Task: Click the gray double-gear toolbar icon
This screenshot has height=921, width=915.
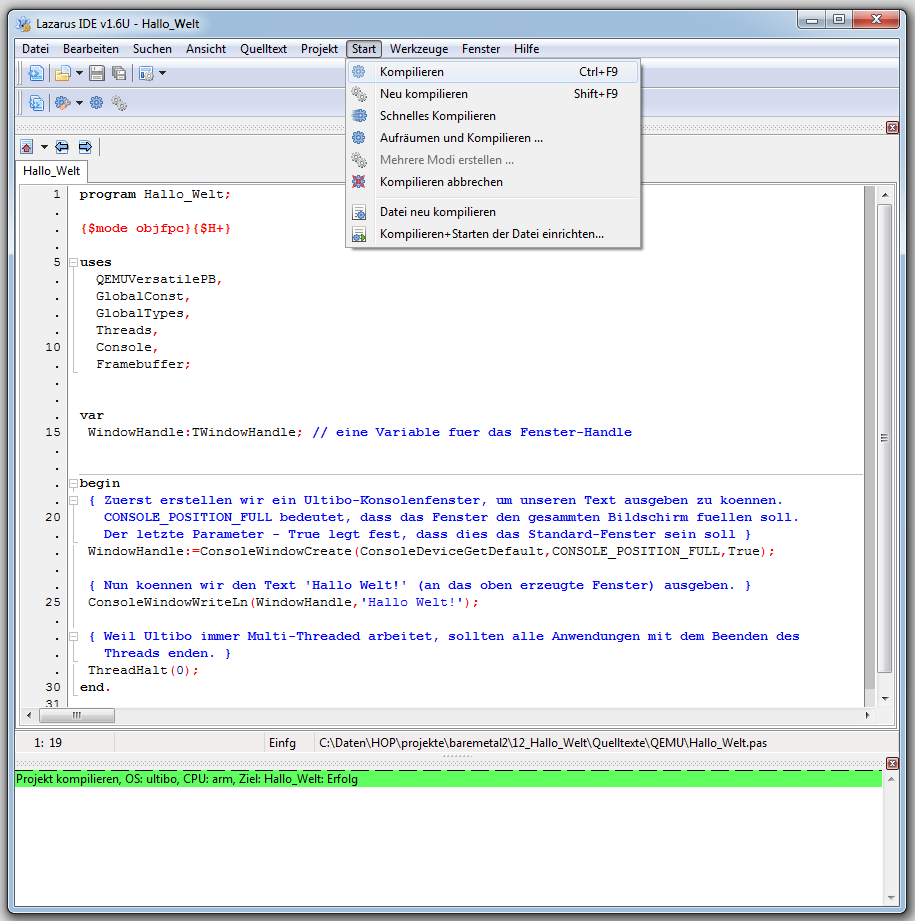Action: pyautogui.click(x=119, y=103)
